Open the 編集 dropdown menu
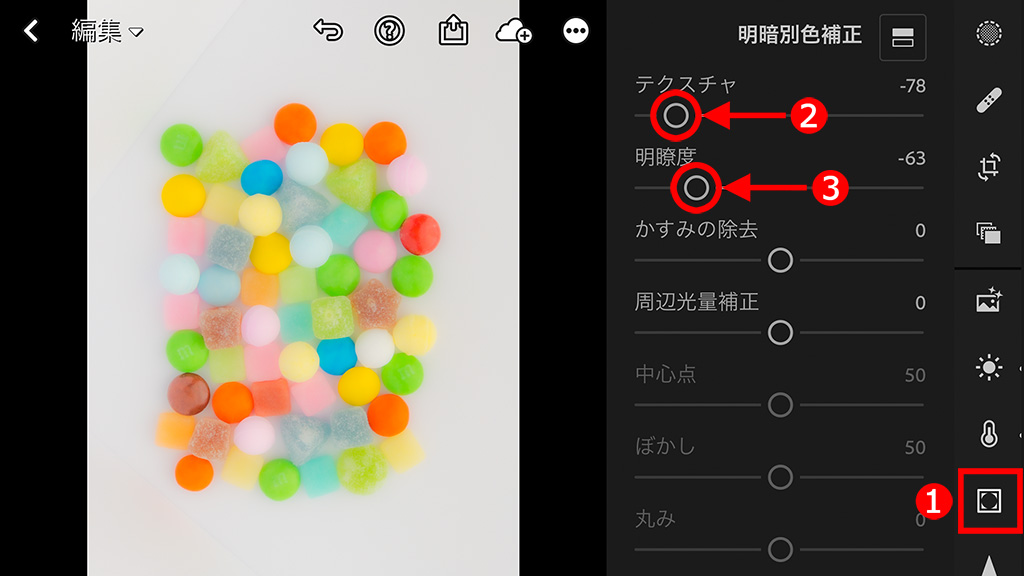 (x=107, y=31)
